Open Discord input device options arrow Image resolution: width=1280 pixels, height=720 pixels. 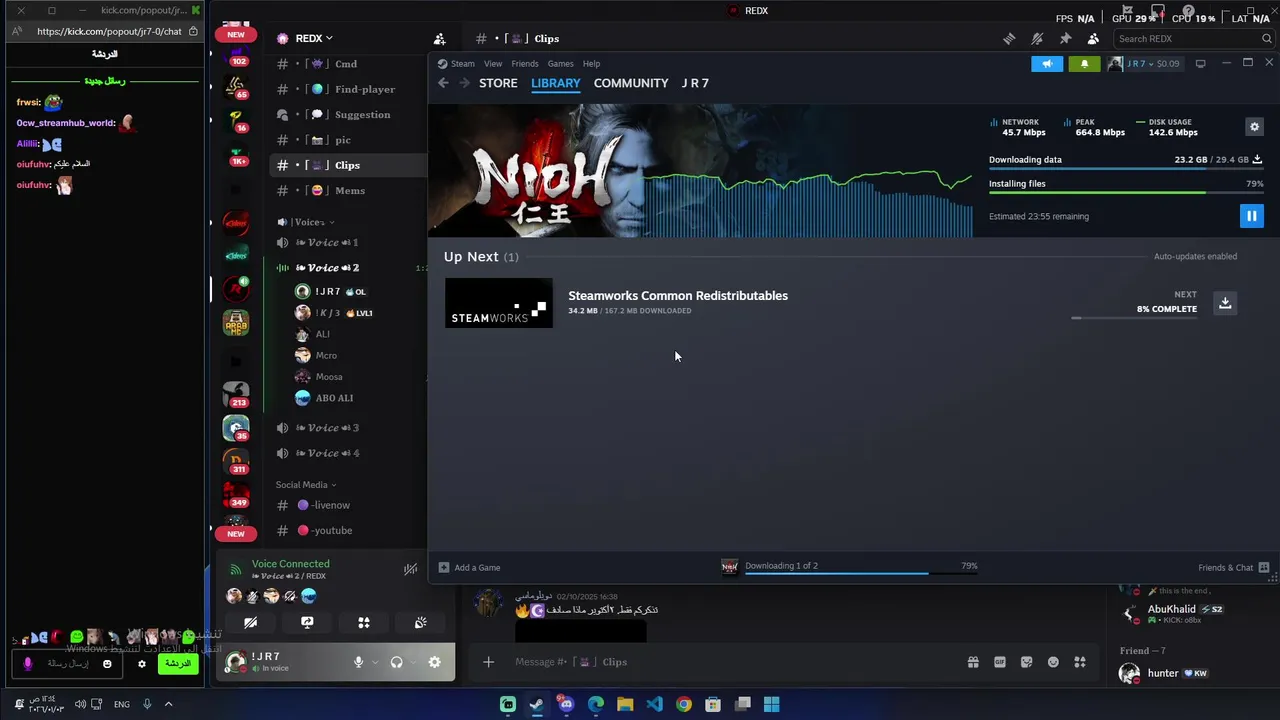(375, 662)
